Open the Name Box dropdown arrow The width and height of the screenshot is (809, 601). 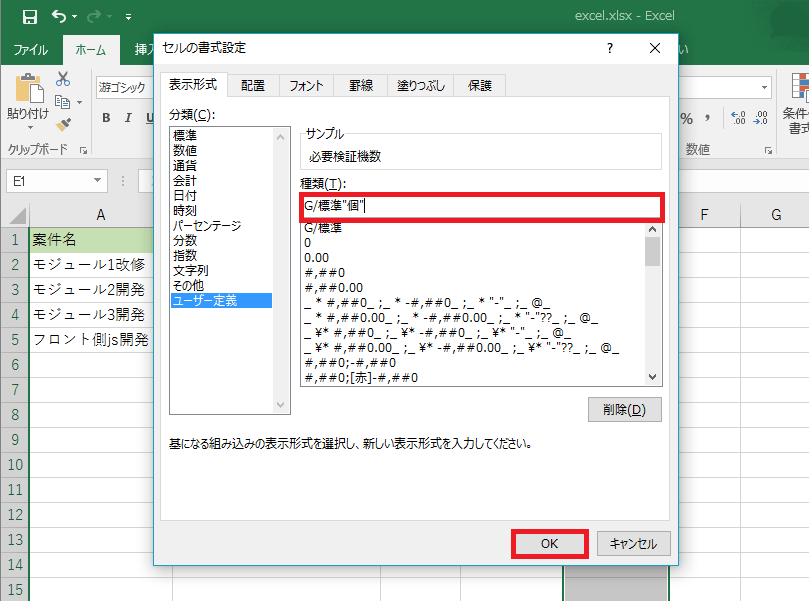[98, 181]
